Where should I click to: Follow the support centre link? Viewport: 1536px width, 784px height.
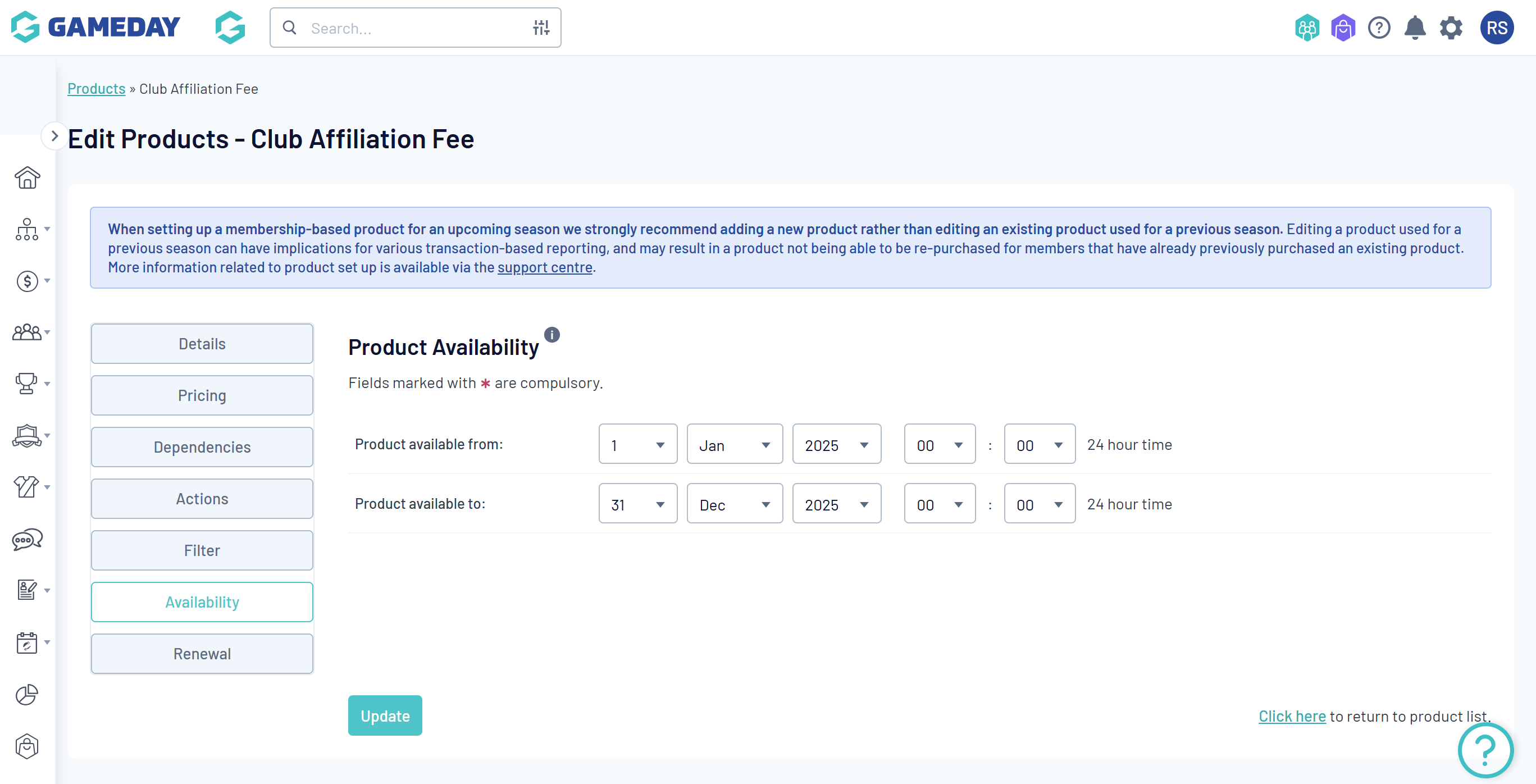(x=544, y=268)
